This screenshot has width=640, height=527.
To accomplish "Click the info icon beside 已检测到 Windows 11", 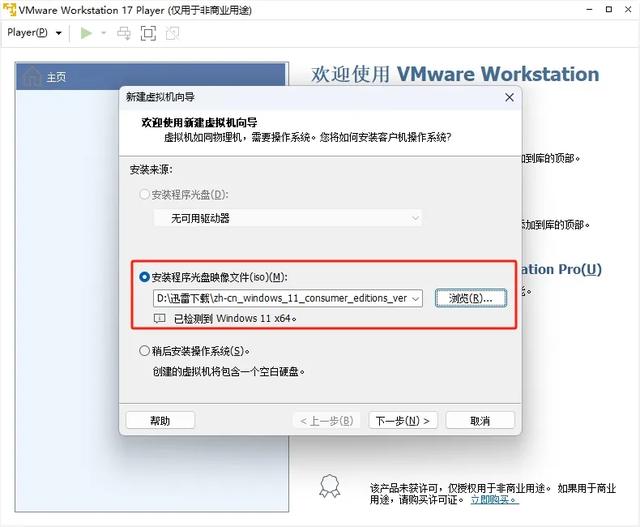I will tap(160, 318).
